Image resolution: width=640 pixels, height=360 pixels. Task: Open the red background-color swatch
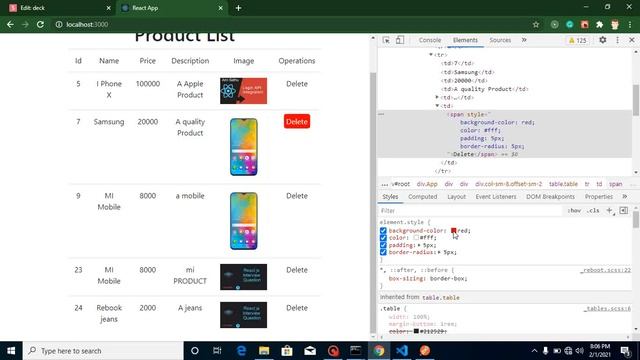(x=453, y=231)
